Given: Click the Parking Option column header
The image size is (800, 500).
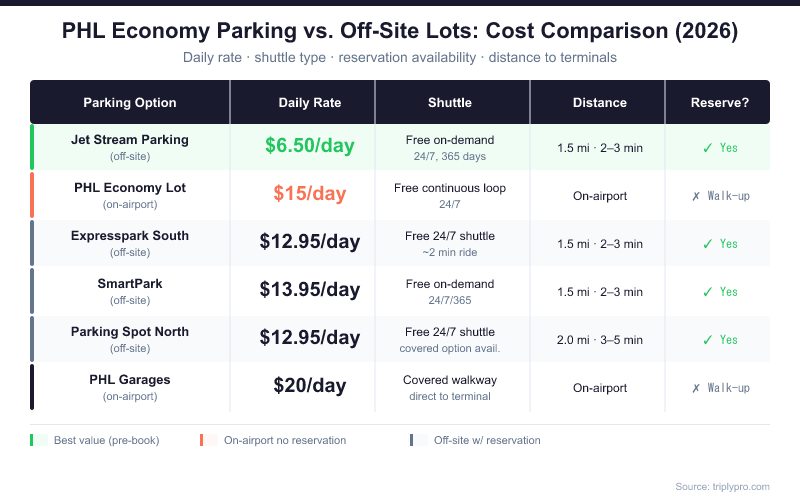Looking at the screenshot, I should click(130, 103).
